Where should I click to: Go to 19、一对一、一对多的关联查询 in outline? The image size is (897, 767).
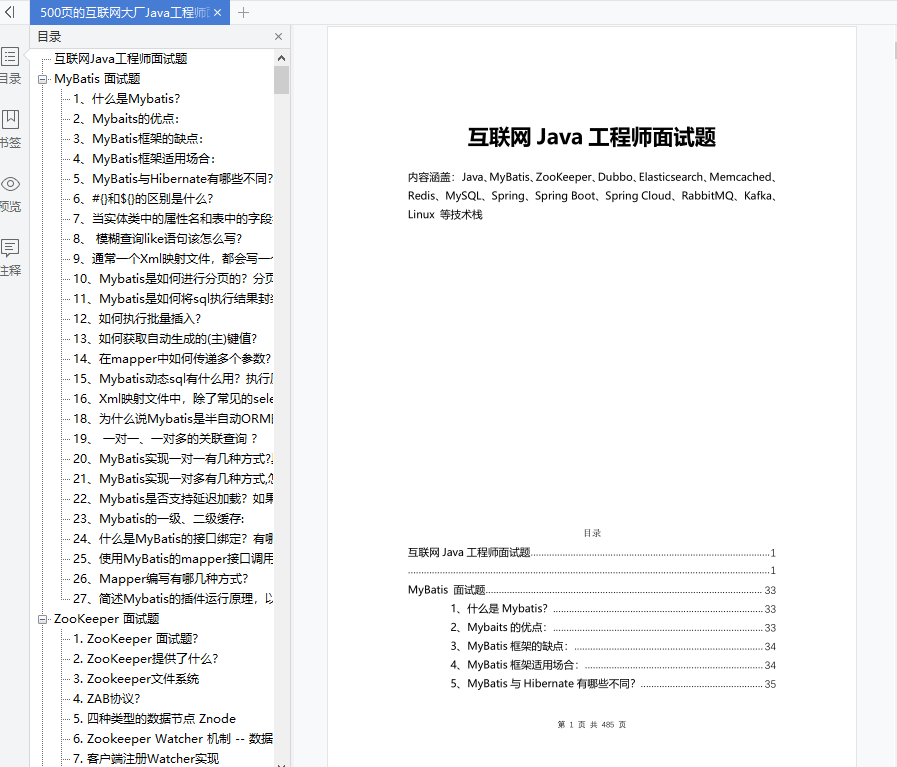tap(165, 439)
